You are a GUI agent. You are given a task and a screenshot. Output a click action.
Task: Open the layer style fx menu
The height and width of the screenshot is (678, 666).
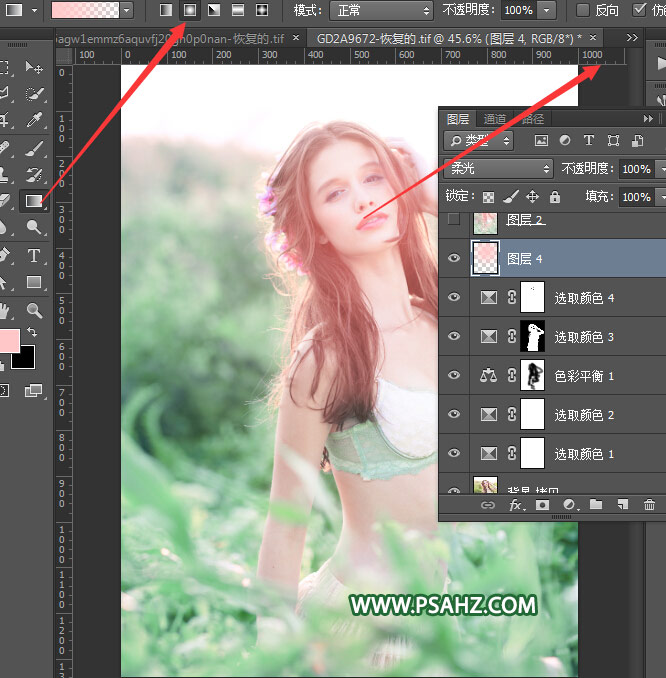click(516, 505)
